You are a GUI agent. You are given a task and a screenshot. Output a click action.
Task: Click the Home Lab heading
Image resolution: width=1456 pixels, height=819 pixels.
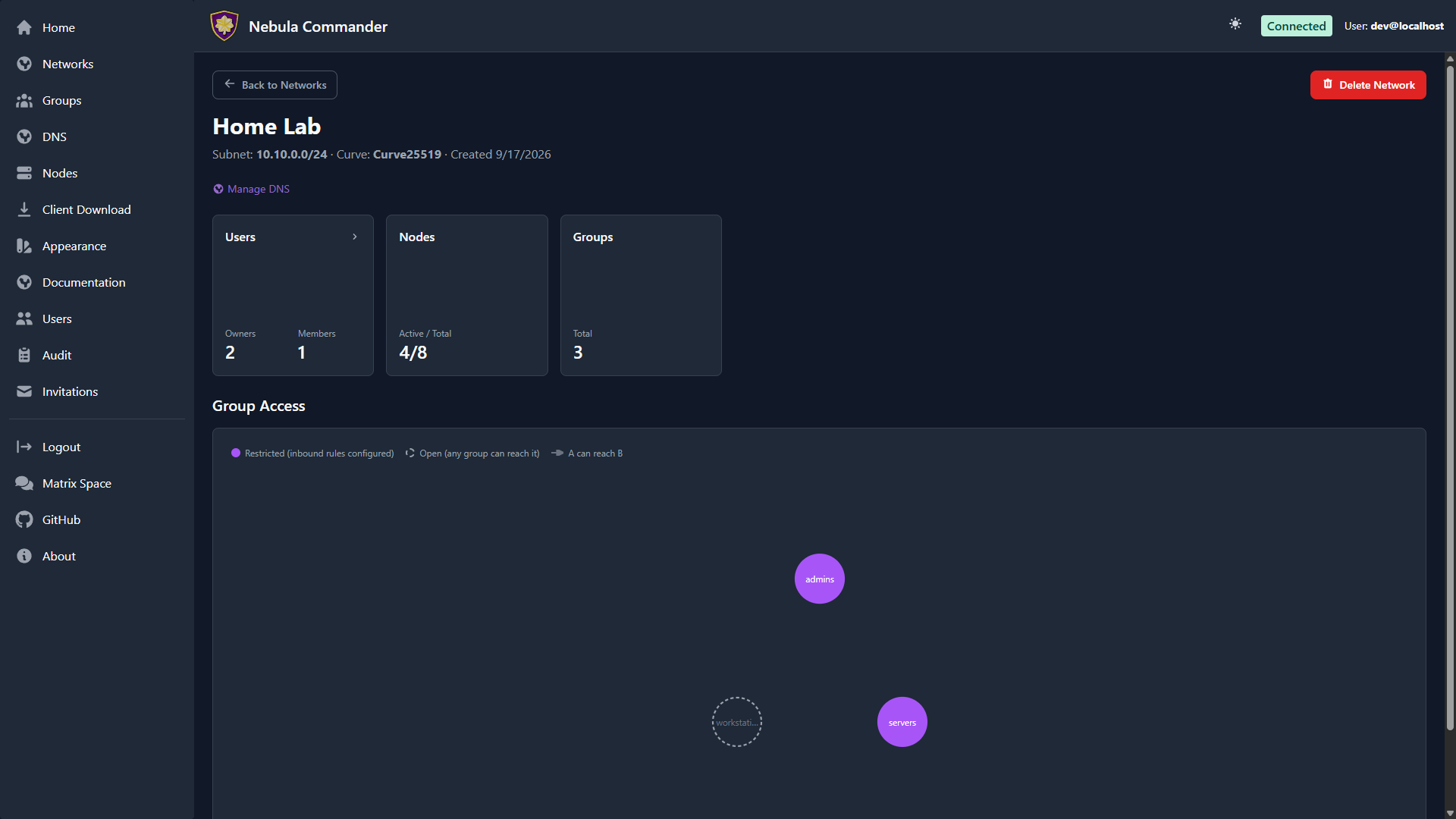[x=267, y=127]
